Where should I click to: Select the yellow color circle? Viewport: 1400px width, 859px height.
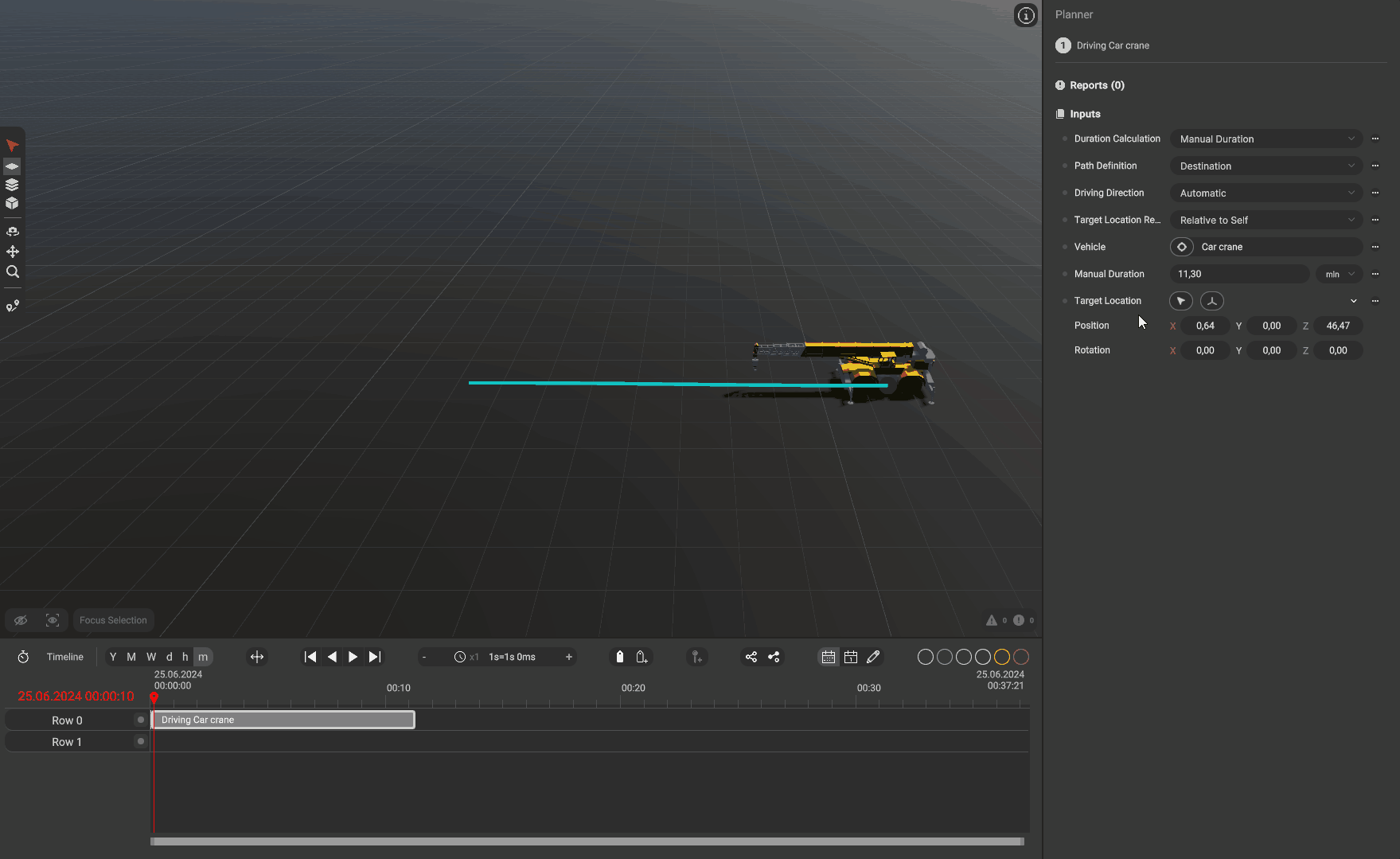point(1002,657)
